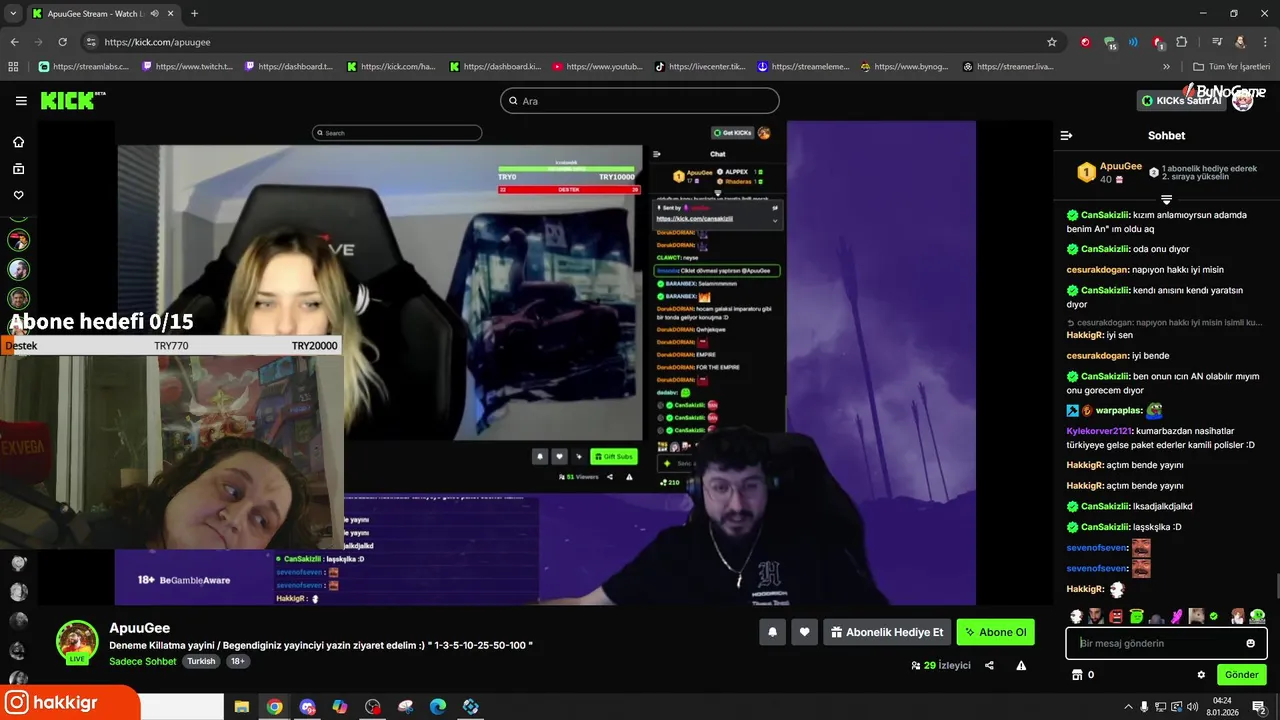This screenshot has width=1280, height=720.
Task: Click Kylekorver2121 username in chat
Action: (x=1098, y=431)
